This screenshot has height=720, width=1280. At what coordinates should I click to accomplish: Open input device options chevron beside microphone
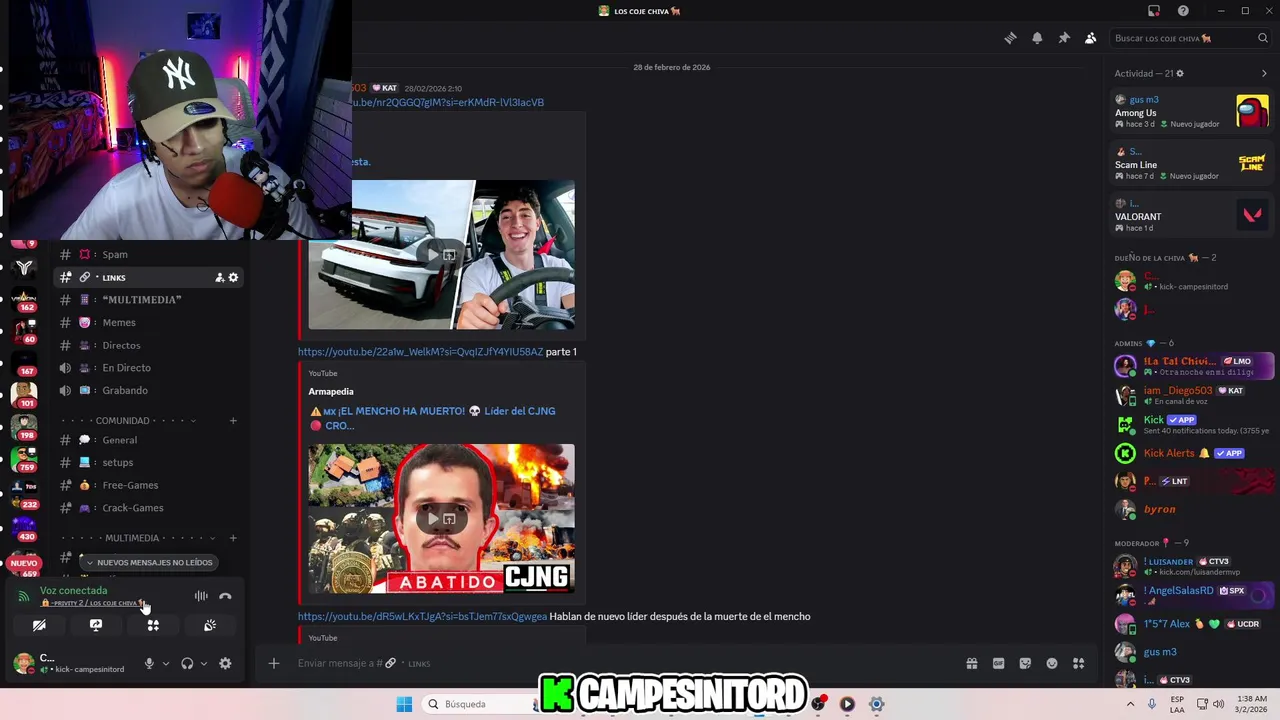coord(165,663)
